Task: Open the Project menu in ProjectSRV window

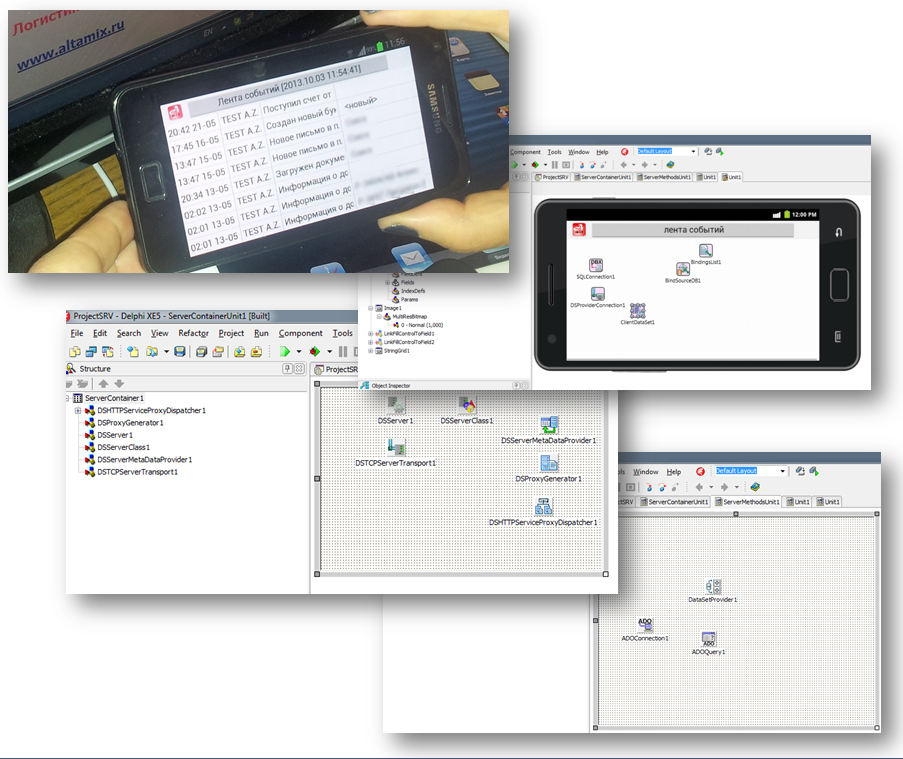Action: [x=232, y=333]
